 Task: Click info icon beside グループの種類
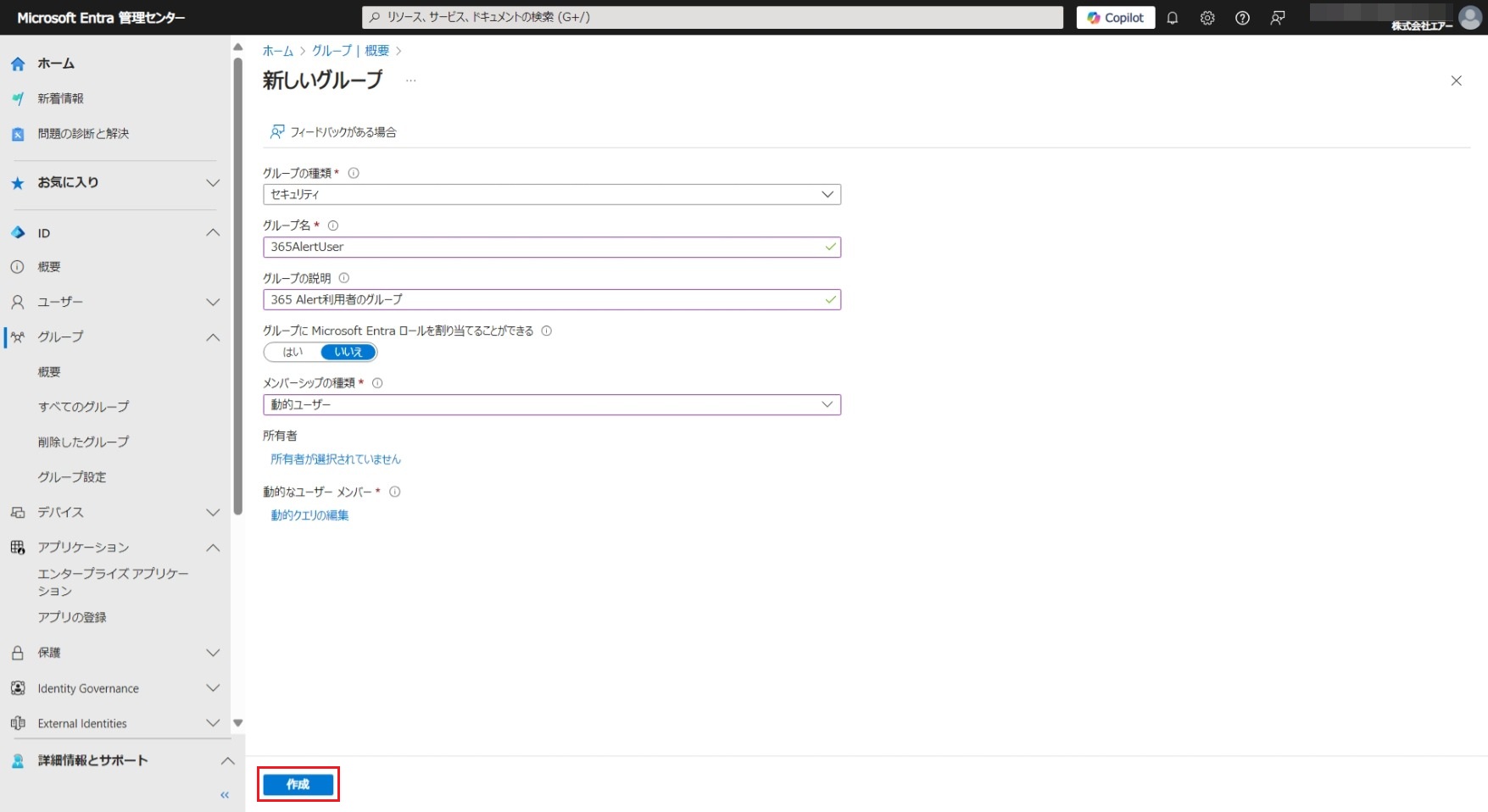click(x=354, y=173)
